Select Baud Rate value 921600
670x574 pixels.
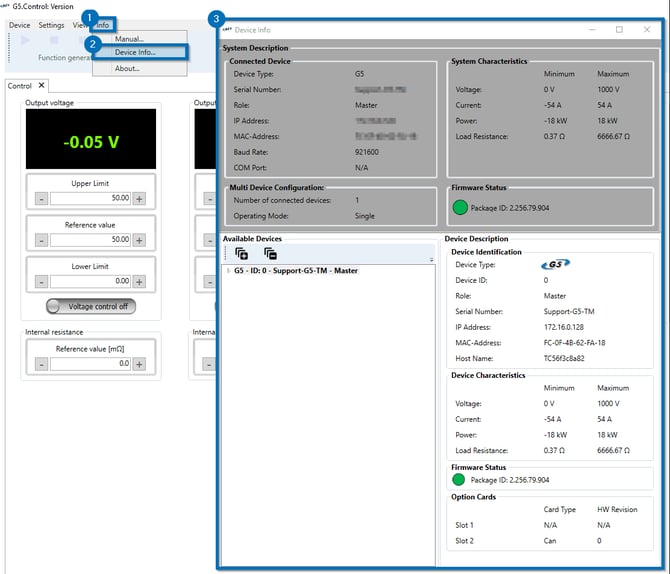tap(367, 152)
